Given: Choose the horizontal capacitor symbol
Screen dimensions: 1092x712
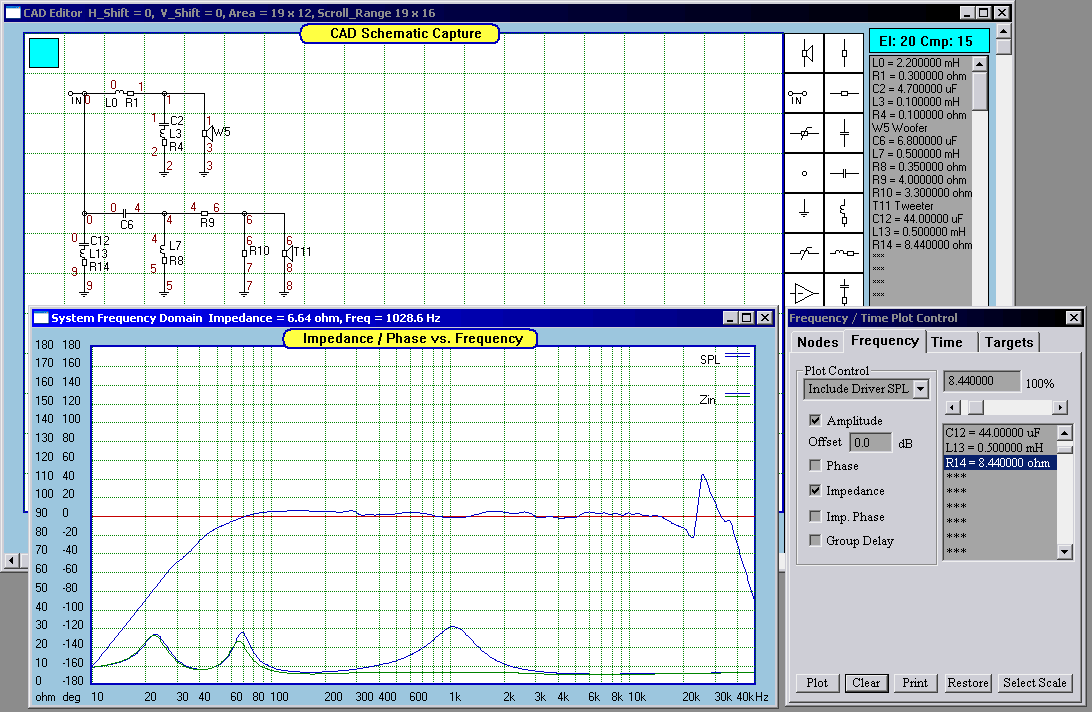Looking at the screenshot, I should (x=845, y=173).
